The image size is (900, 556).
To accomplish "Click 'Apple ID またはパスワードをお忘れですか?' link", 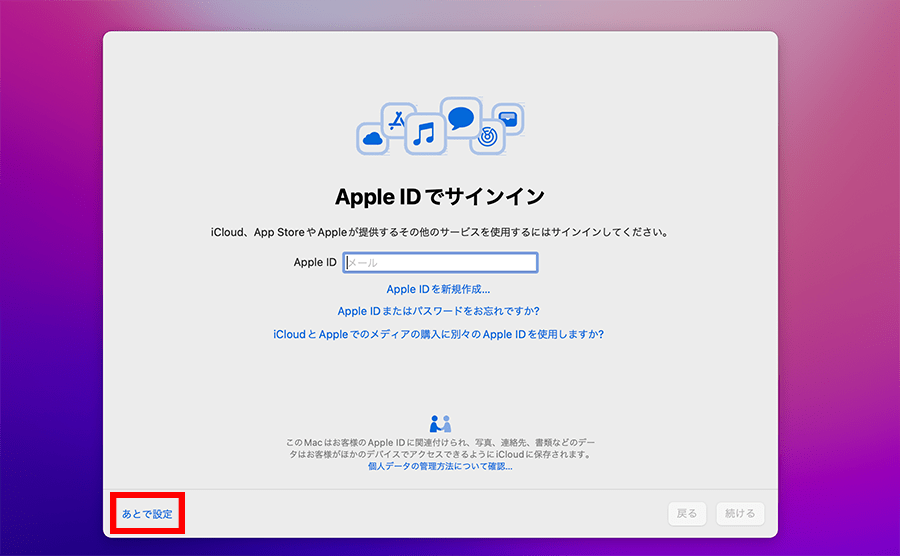I will pyautogui.click(x=438, y=311).
